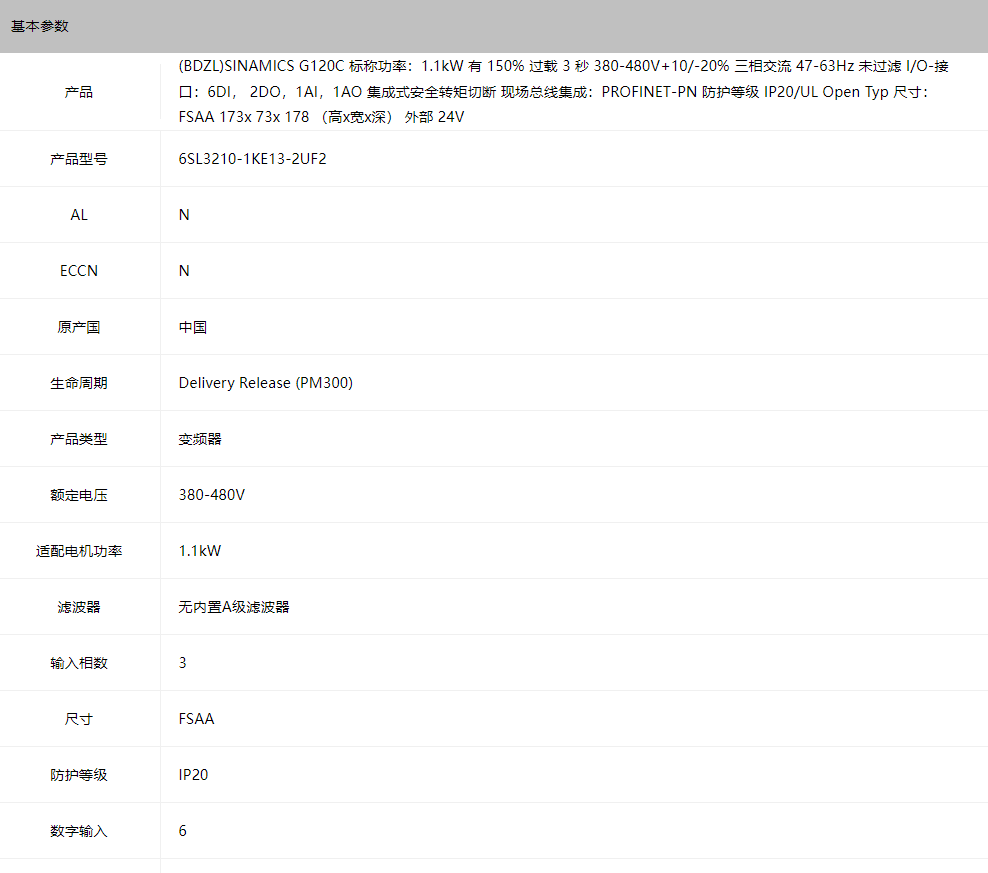Image resolution: width=988 pixels, height=873 pixels.
Task: Click the 防护等级 row label
Action: (x=79, y=775)
